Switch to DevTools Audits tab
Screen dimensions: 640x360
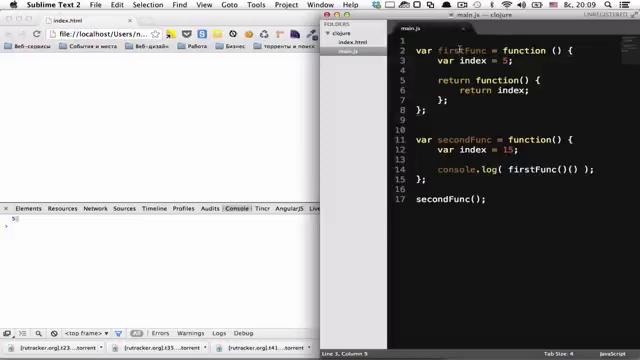[210, 209]
